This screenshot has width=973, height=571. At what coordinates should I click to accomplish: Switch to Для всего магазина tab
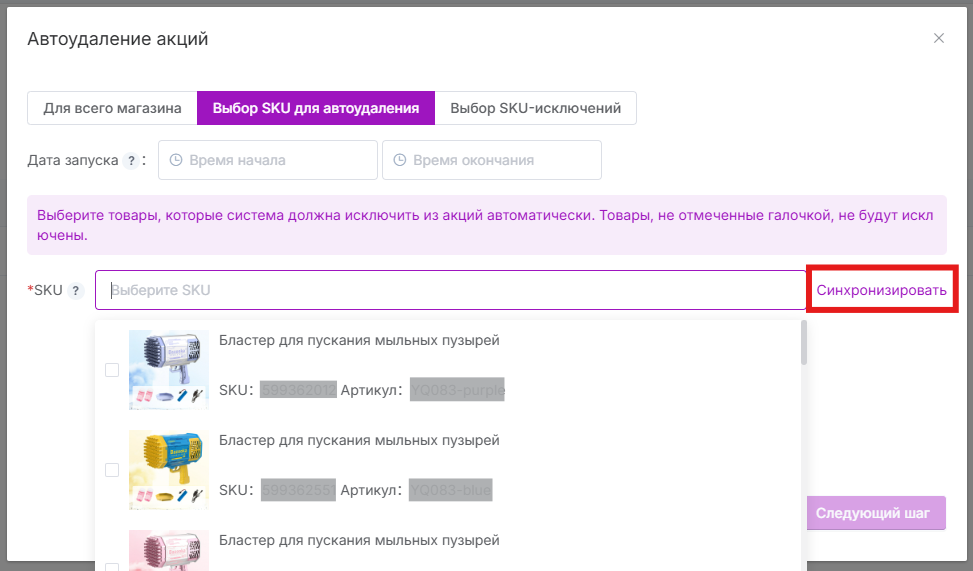coord(112,108)
